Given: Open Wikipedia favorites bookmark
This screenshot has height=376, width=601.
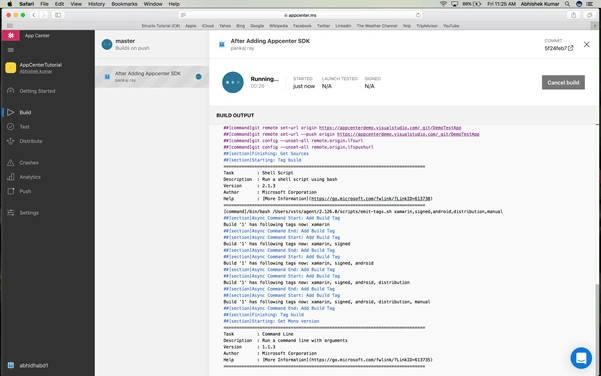Looking at the screenshot, I should [x=278, y=26].
